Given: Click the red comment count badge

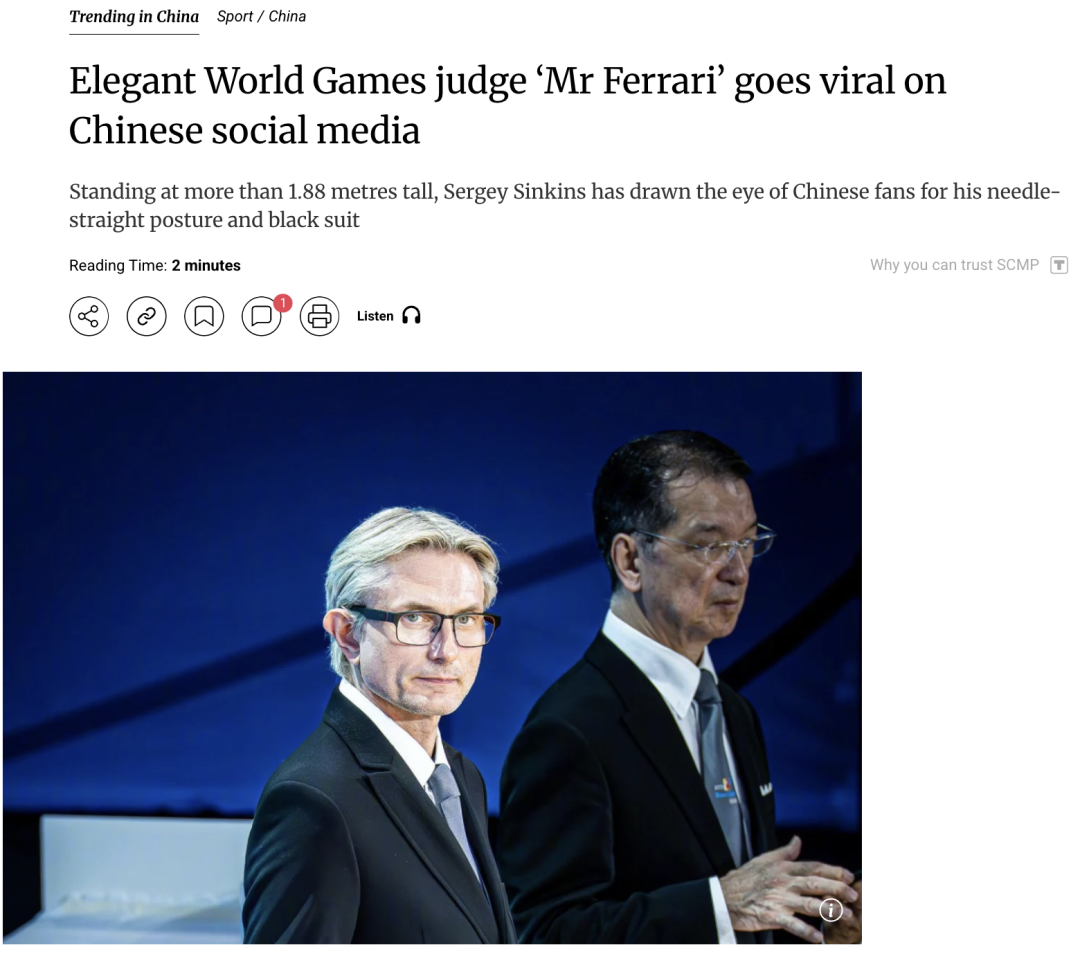Looking at the screenshot, I should tap(282, 302).
